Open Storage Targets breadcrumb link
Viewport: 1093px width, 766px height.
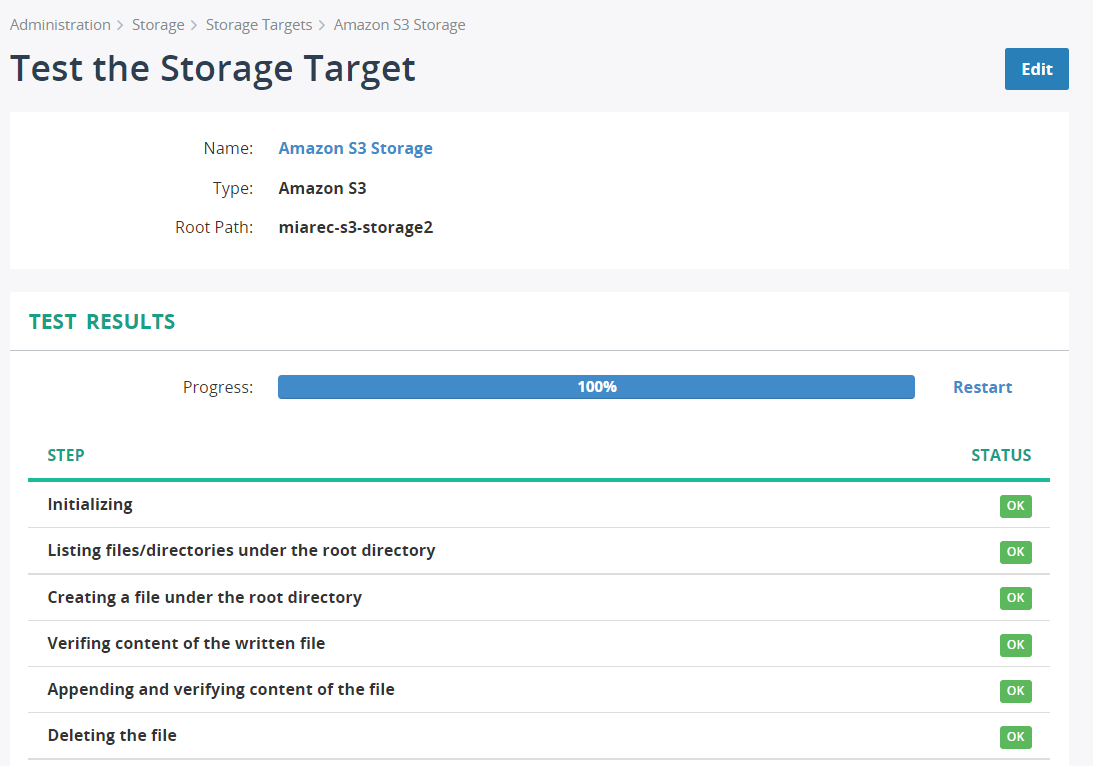pyautogui.click(x=259, y=25)
